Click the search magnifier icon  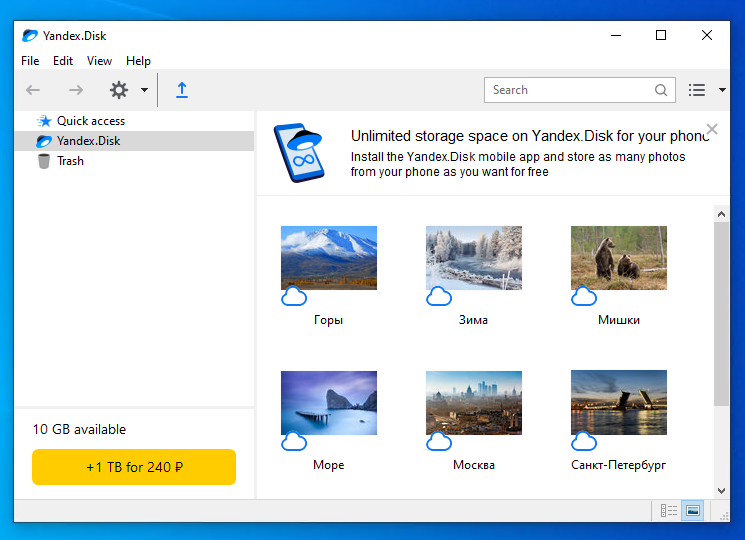(661, 90)
